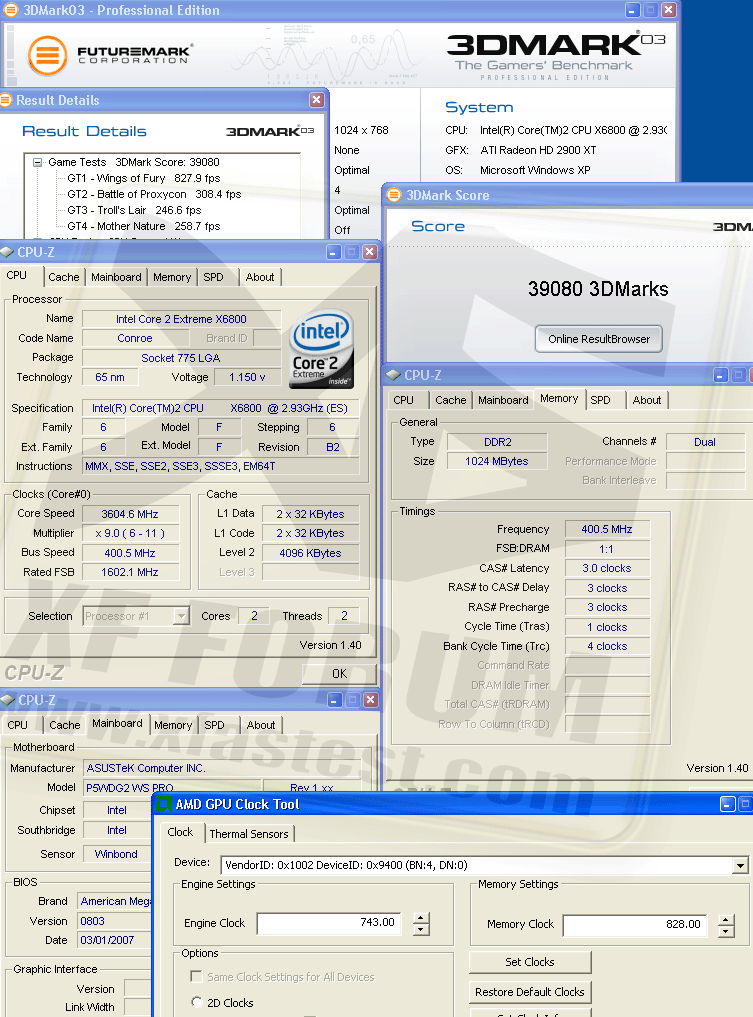Screen dimensions: 753x1017
Task: Increase the Memory Clock value
Action: click(x=726, y=920)
